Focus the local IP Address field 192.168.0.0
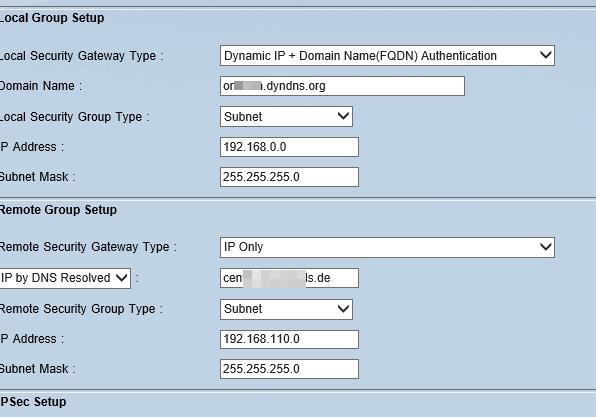The height and width of the screenshot is (417, 596). (x=289, y=147)
